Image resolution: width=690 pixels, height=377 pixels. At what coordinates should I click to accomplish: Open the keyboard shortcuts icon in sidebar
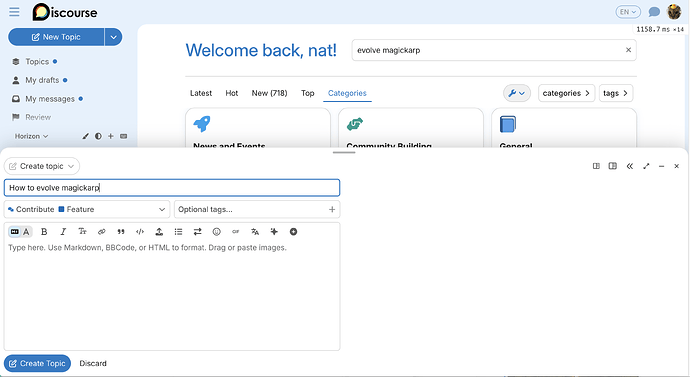(124, 136)
